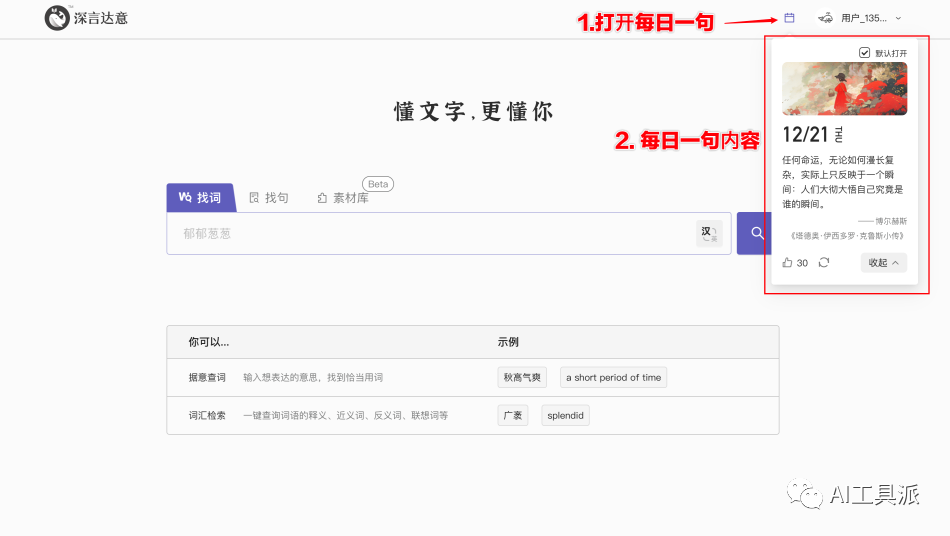Click the Beta badge
Viewport: 950px width, 536px height.
(x=378, y=184)
